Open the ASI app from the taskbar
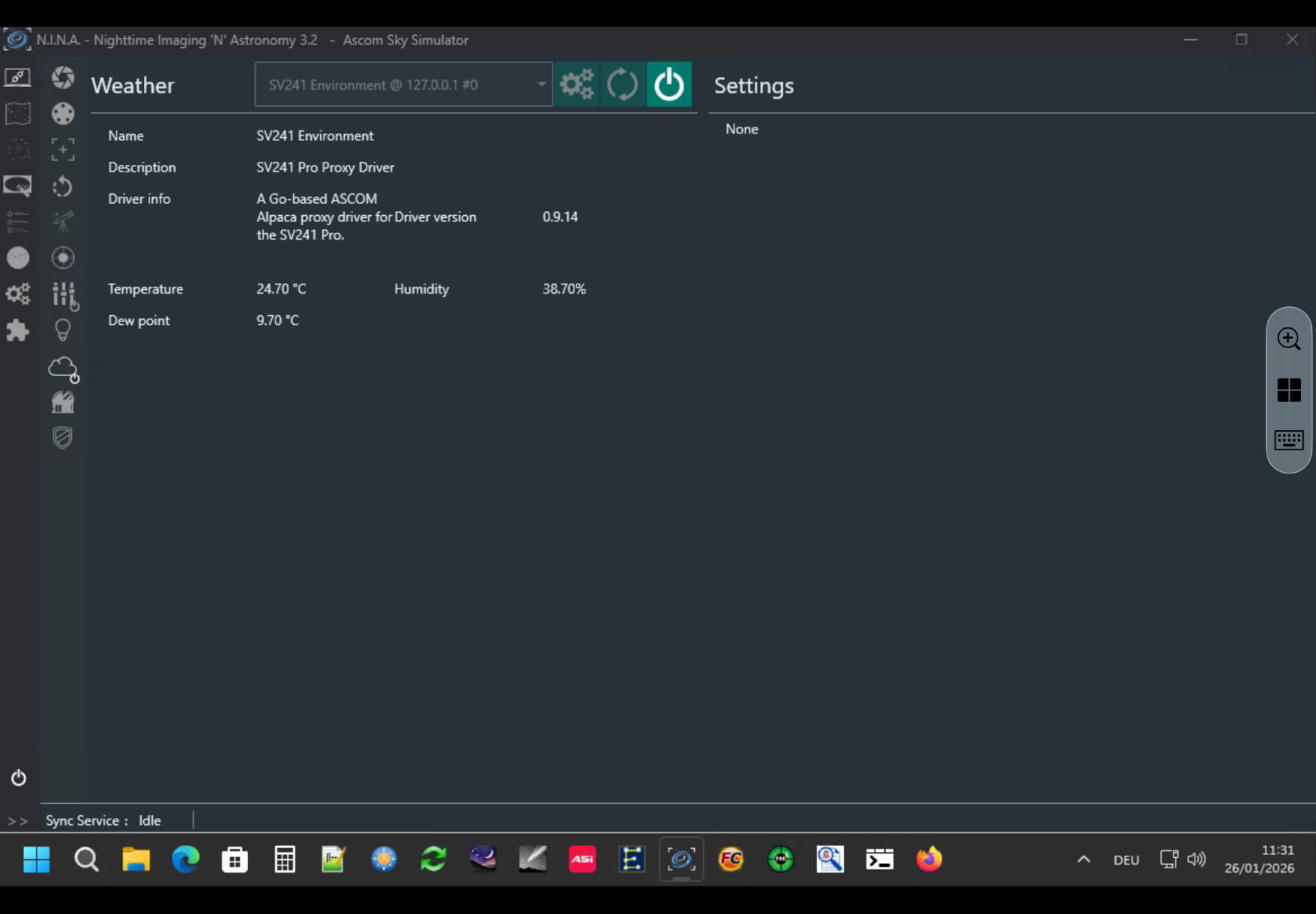Image resolution: width=1316 pixels, height=914 pixels. pos(583,859)
